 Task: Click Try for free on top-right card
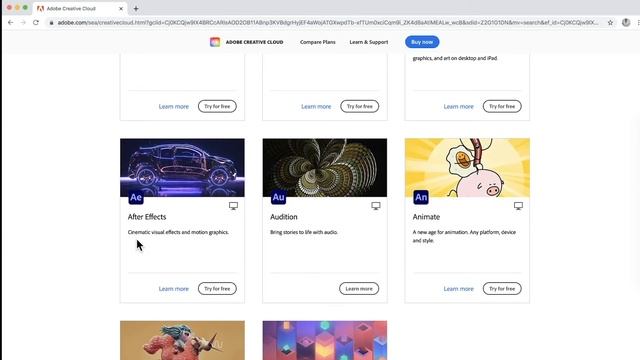point(502,106)
